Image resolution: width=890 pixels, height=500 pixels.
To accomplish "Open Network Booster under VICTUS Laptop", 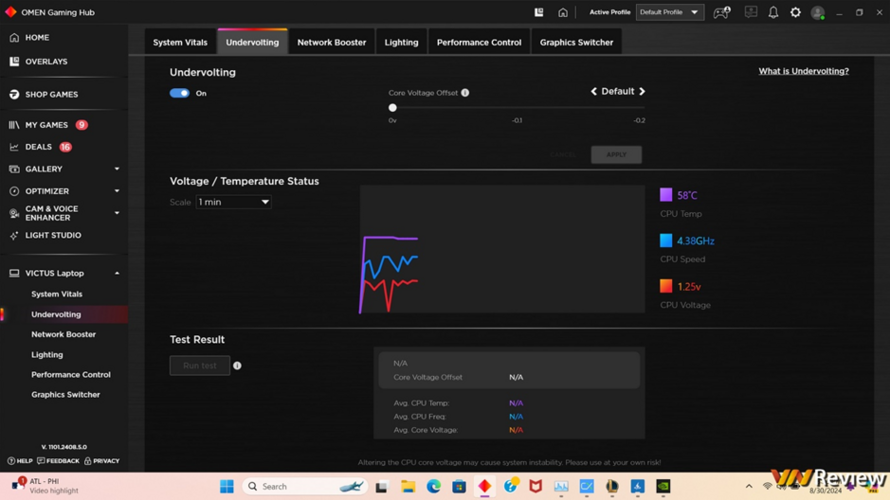I will click(64, 334).
